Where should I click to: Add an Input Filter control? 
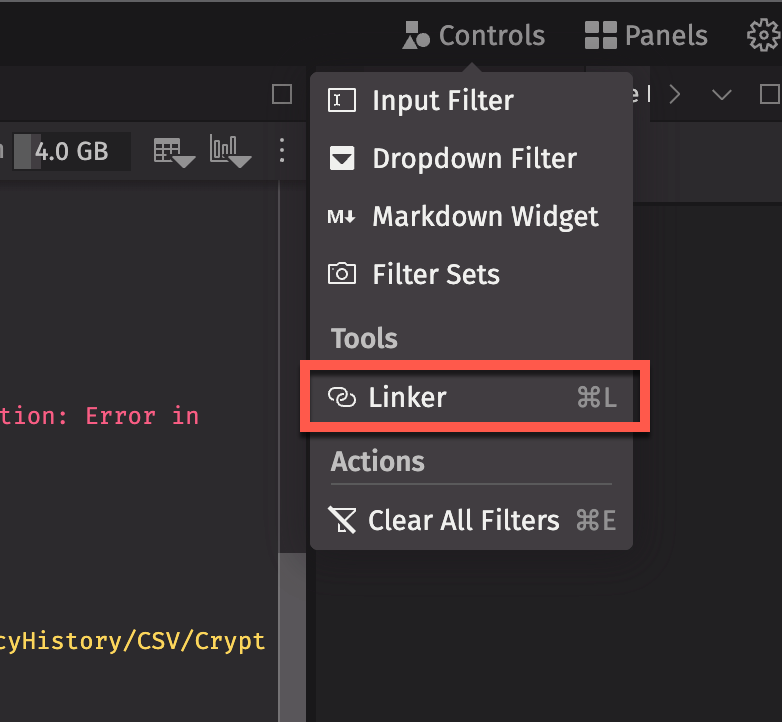pos(442,101)
